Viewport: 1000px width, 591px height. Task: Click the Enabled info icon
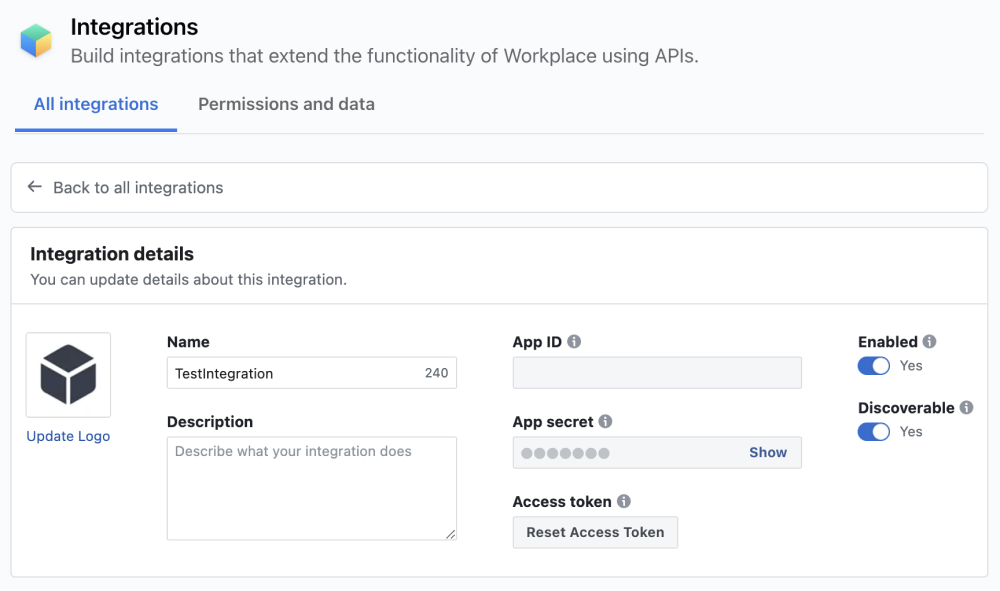(x=930, y=341)
